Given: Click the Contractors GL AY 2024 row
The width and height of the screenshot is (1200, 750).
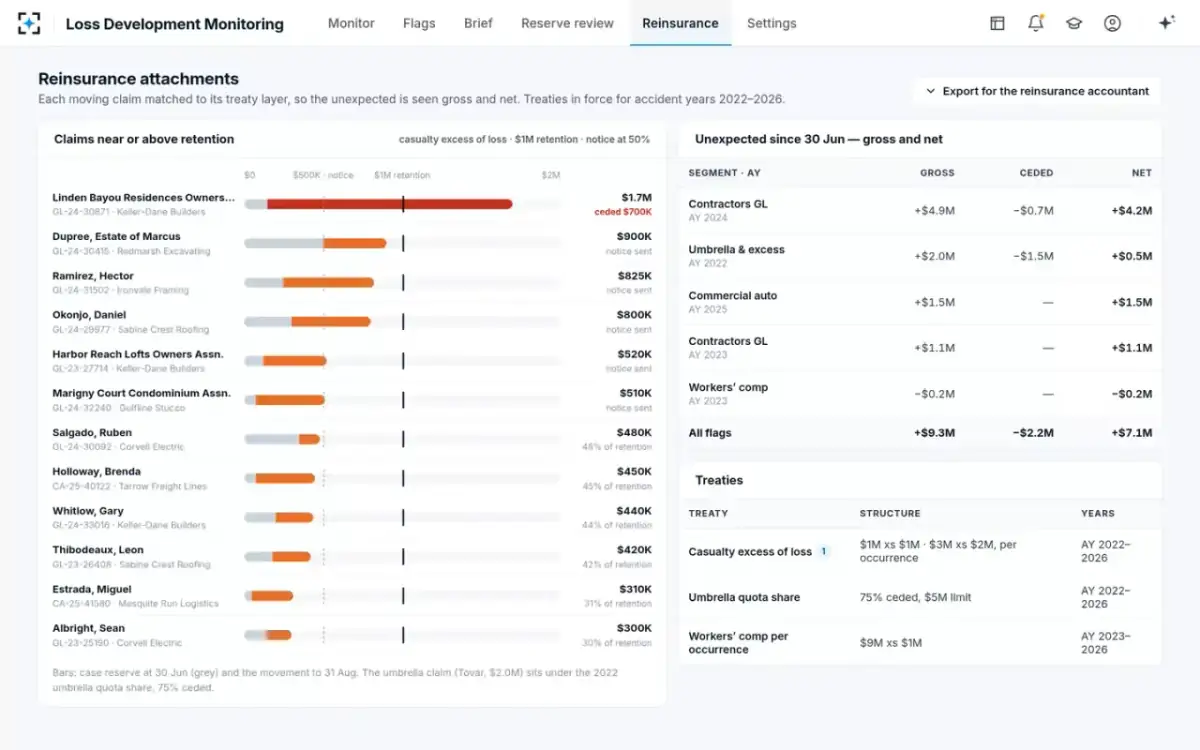Looking at the screenshot, I should [920, 211].
